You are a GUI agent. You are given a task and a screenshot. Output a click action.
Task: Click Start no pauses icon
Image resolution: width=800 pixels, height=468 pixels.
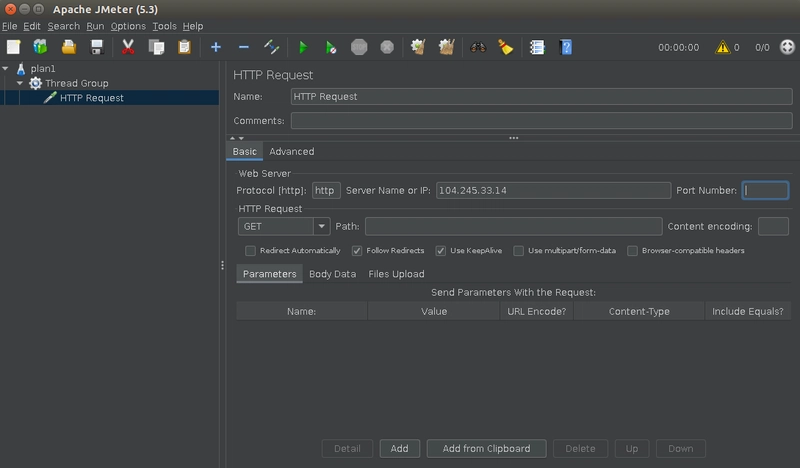[x=331, y=47]
